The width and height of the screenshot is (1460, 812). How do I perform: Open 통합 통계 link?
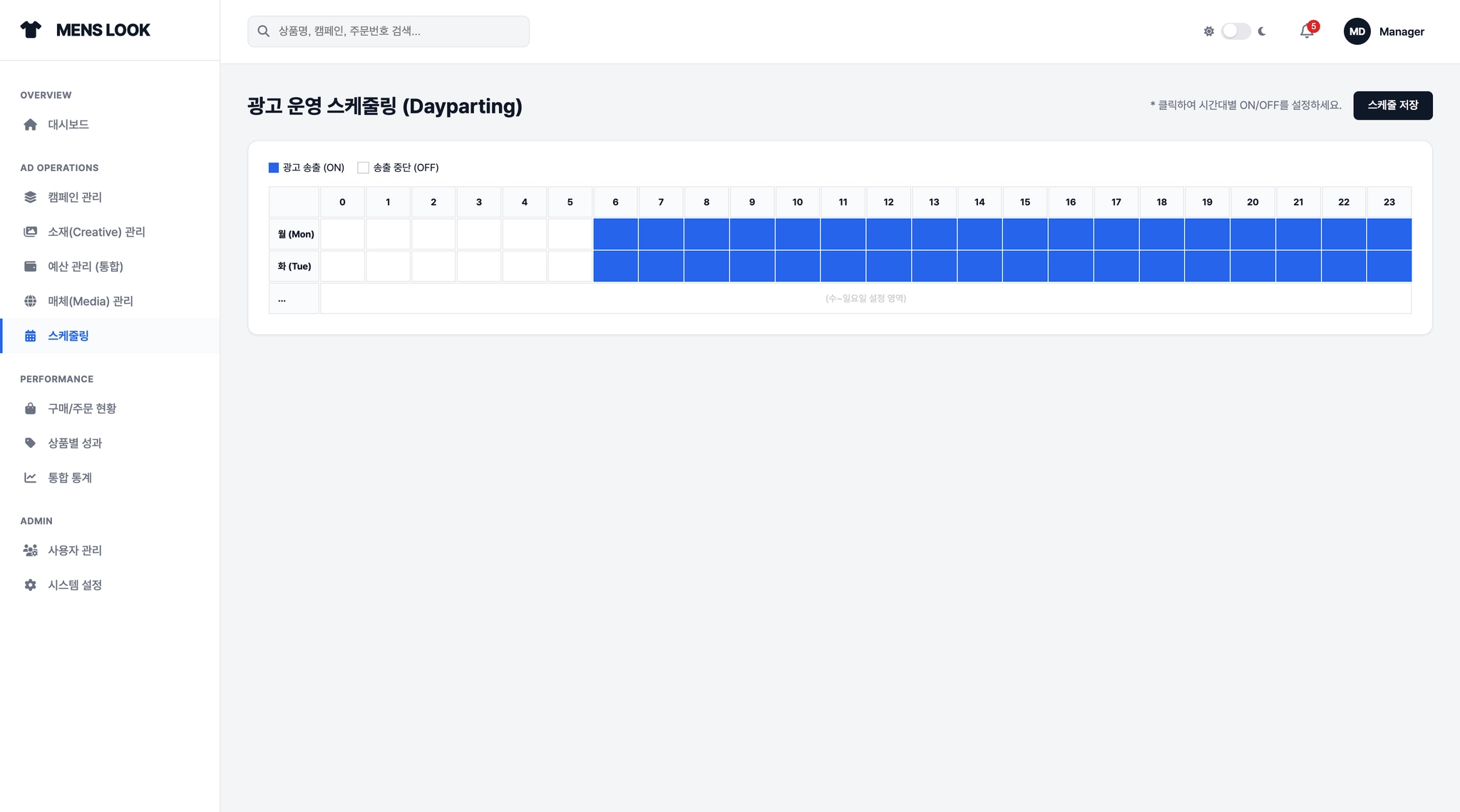(70, 478)
